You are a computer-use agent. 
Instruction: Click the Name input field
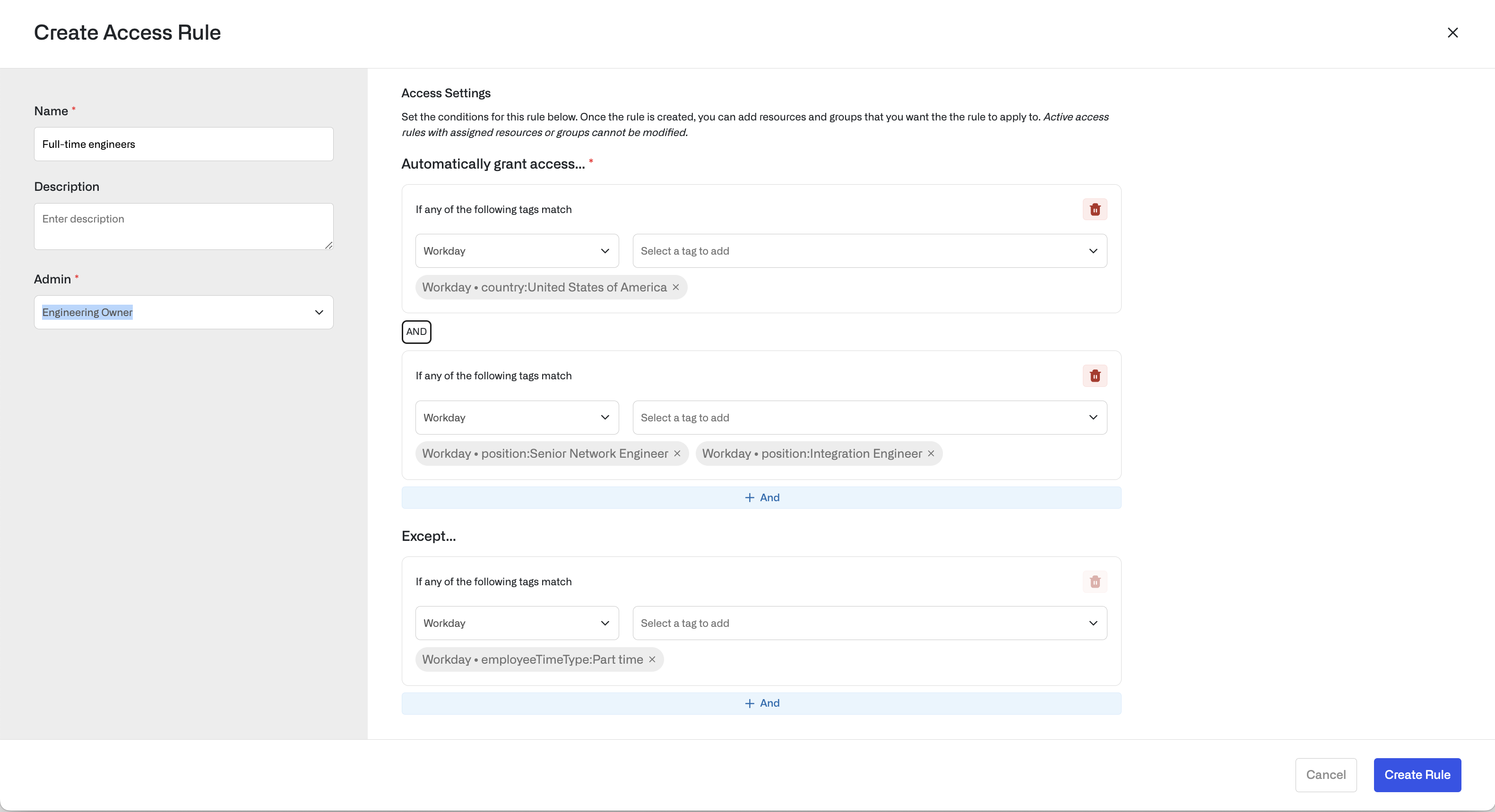[x=183, y=145]
